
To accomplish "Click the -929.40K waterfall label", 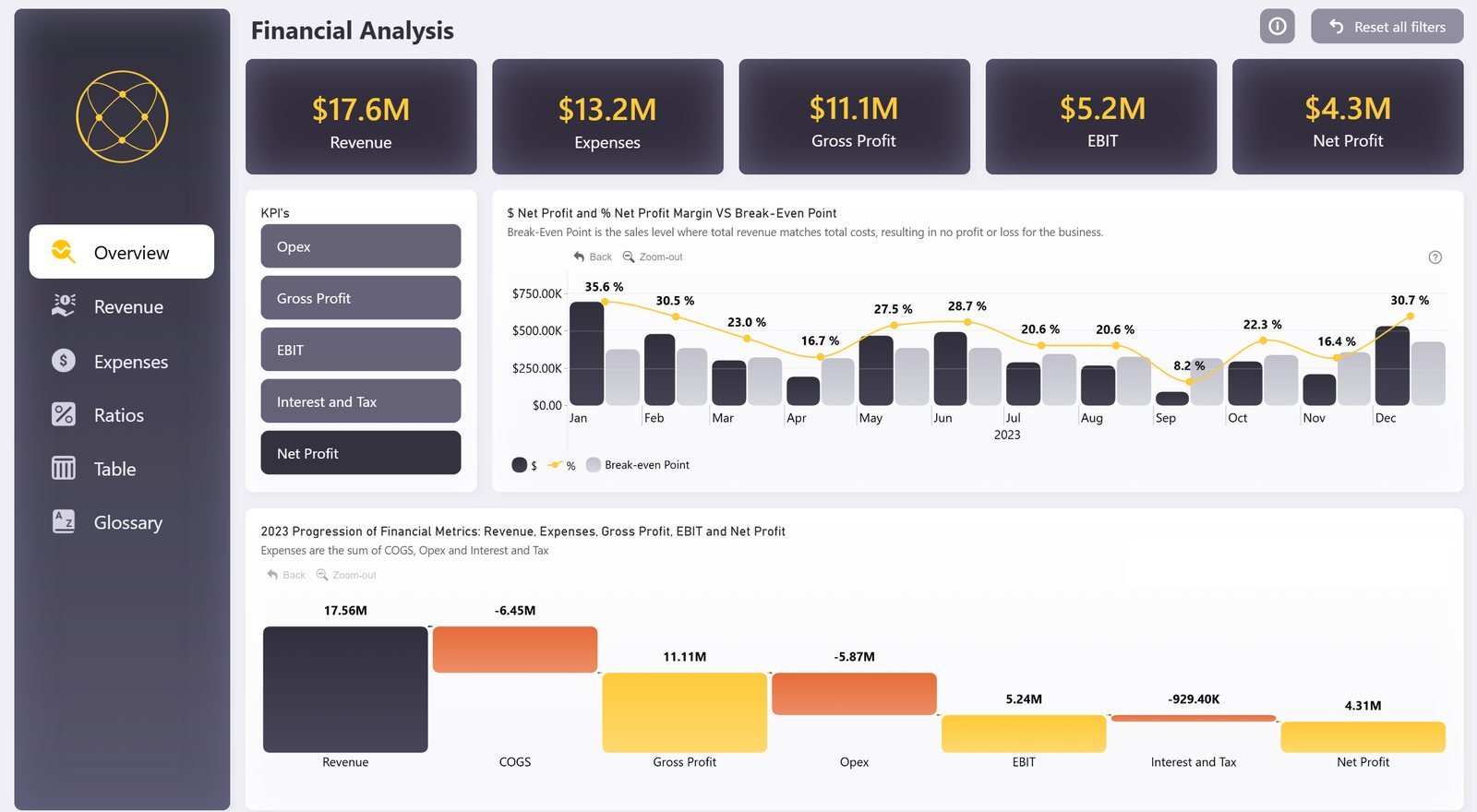I will pos(1194,699).
